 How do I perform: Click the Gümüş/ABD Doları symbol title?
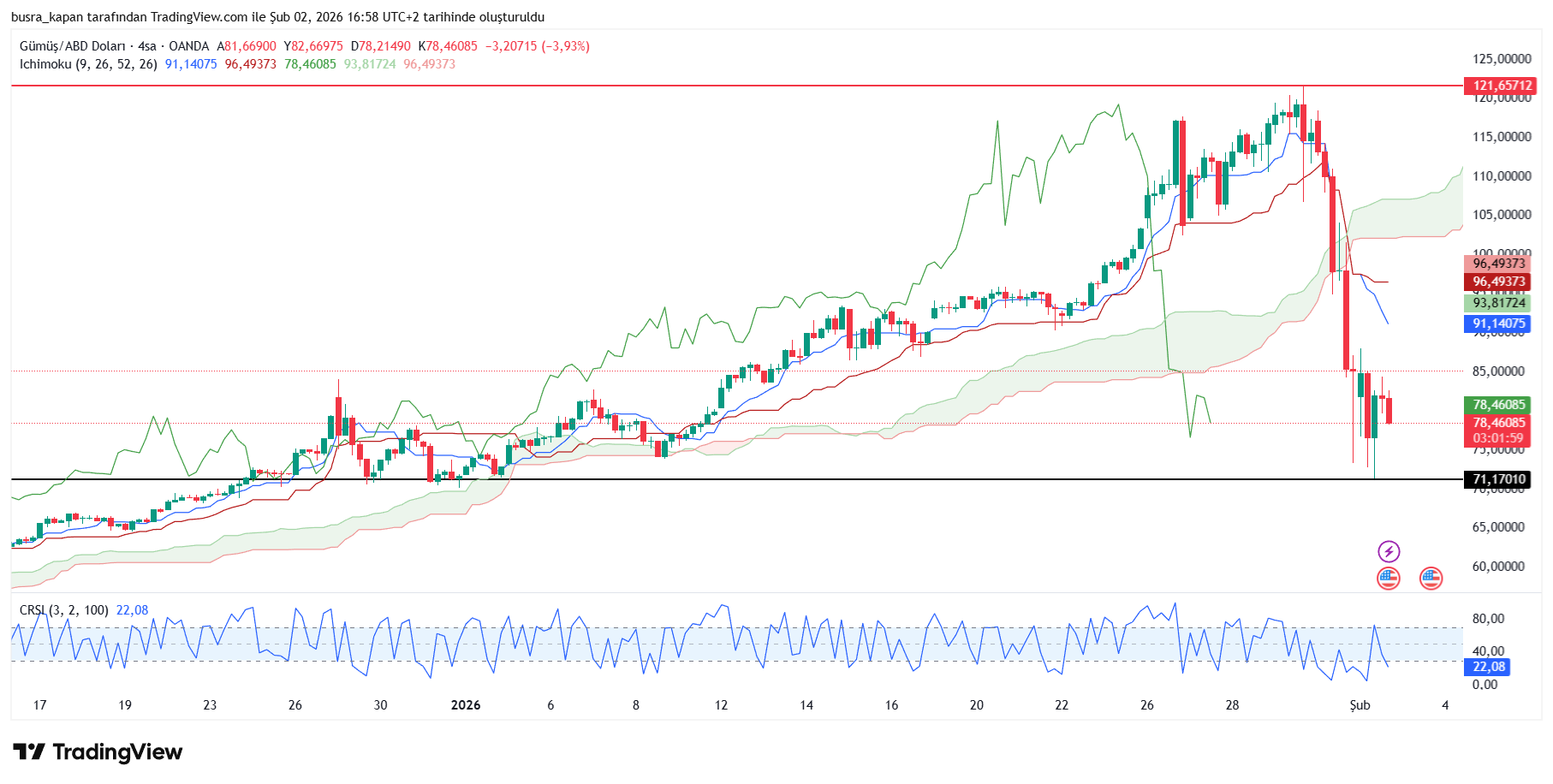click(72, 46)
